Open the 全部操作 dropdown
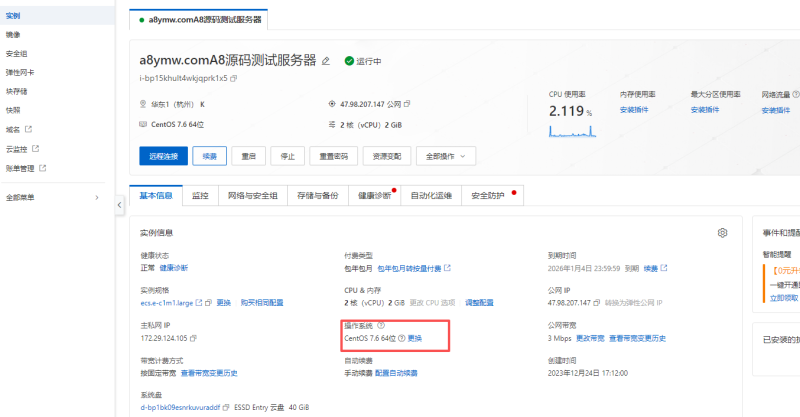 446,156
